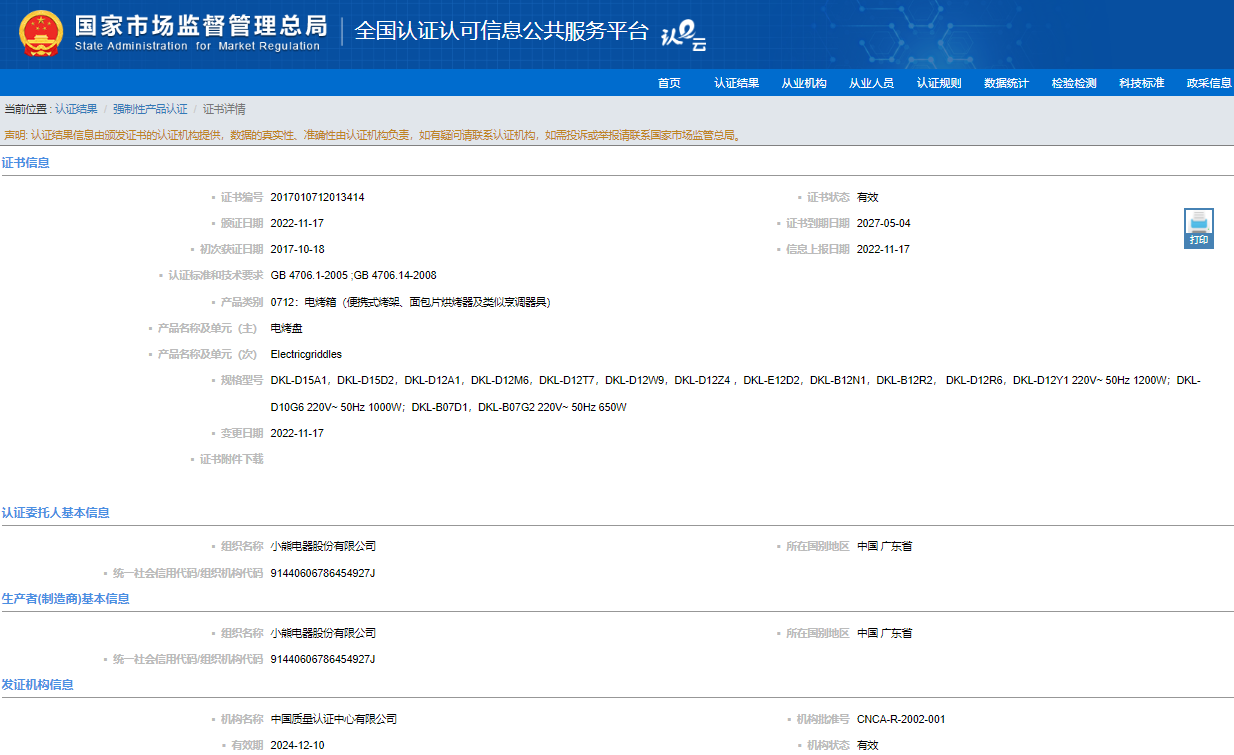Click the 证书详情 breadcrumb item
1234x755 pixels.
coord(224,109)
